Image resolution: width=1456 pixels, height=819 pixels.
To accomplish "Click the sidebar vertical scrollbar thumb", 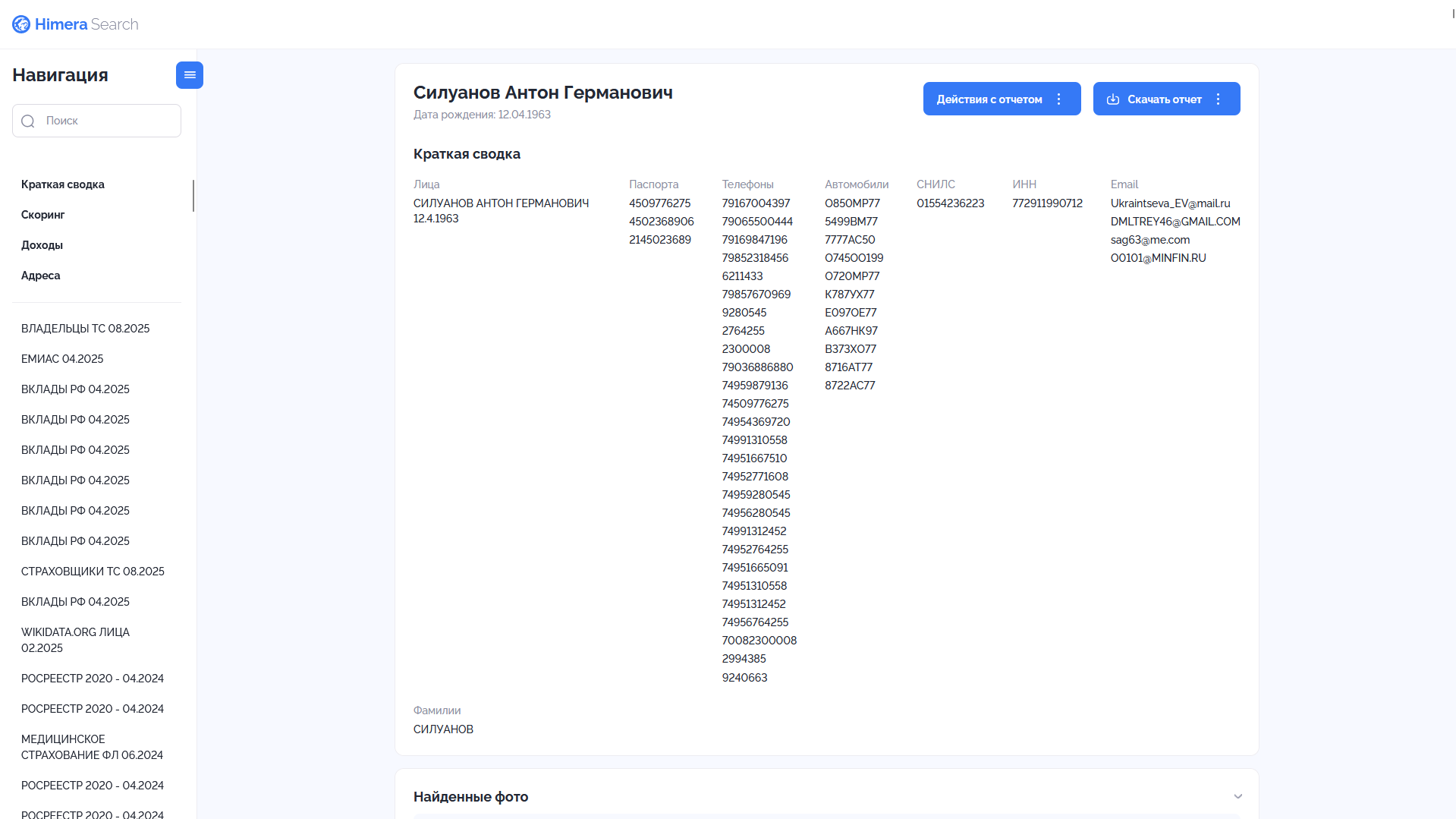I will pyautogui.click(x=193, y=196).
